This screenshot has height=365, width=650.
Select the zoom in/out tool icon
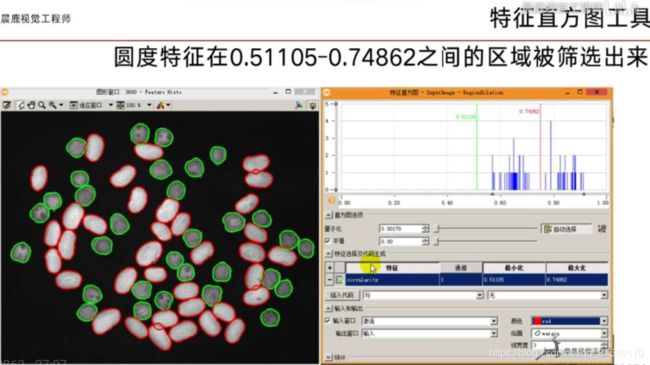point(53,105)
